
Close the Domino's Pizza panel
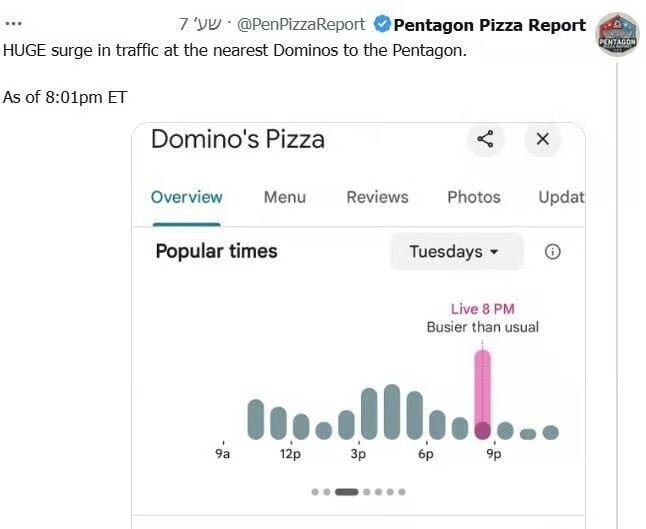click(x=543, y=139)
